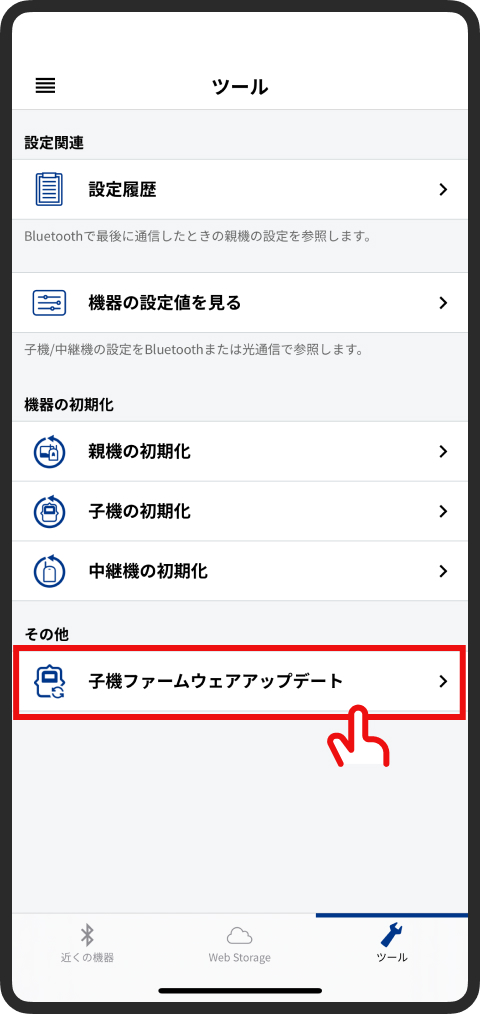Tap the Web Storage cloud icon
Screen dimensions: 480x1014
(239, 936)
